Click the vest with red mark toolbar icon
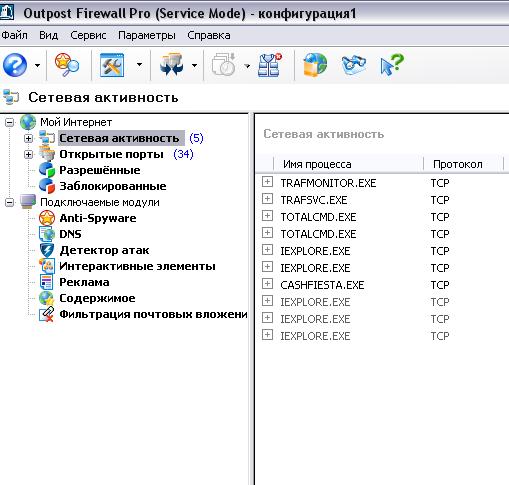 (x=270, y=65)
